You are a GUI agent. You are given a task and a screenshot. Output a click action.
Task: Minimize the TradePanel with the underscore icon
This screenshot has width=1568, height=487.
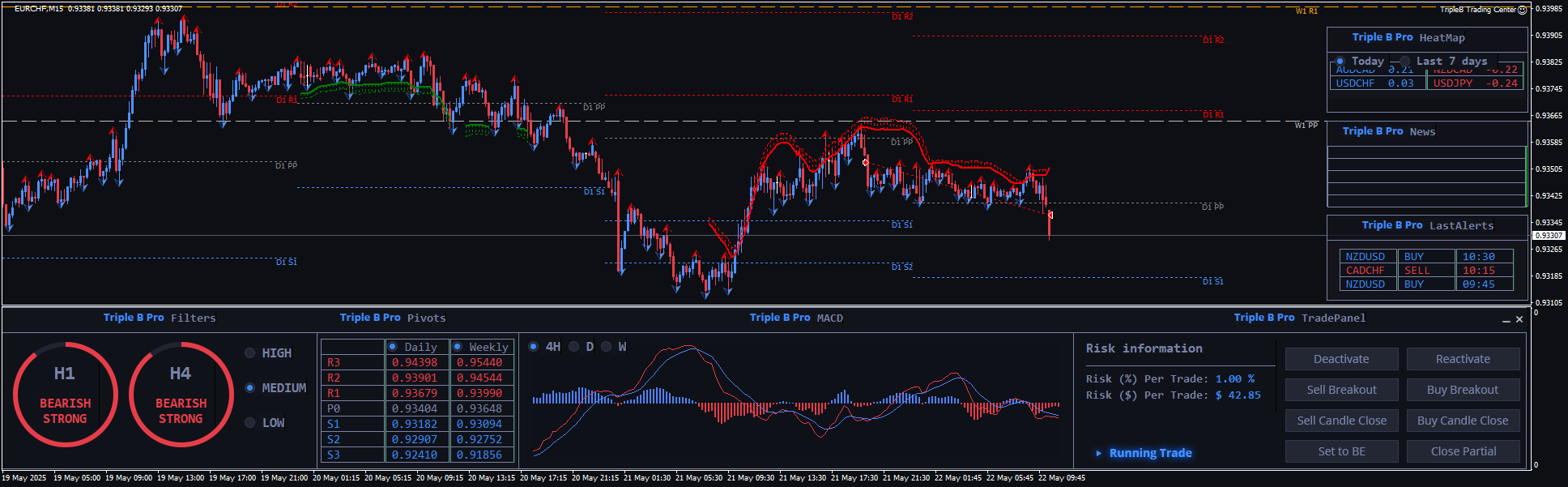[1506, 320]
